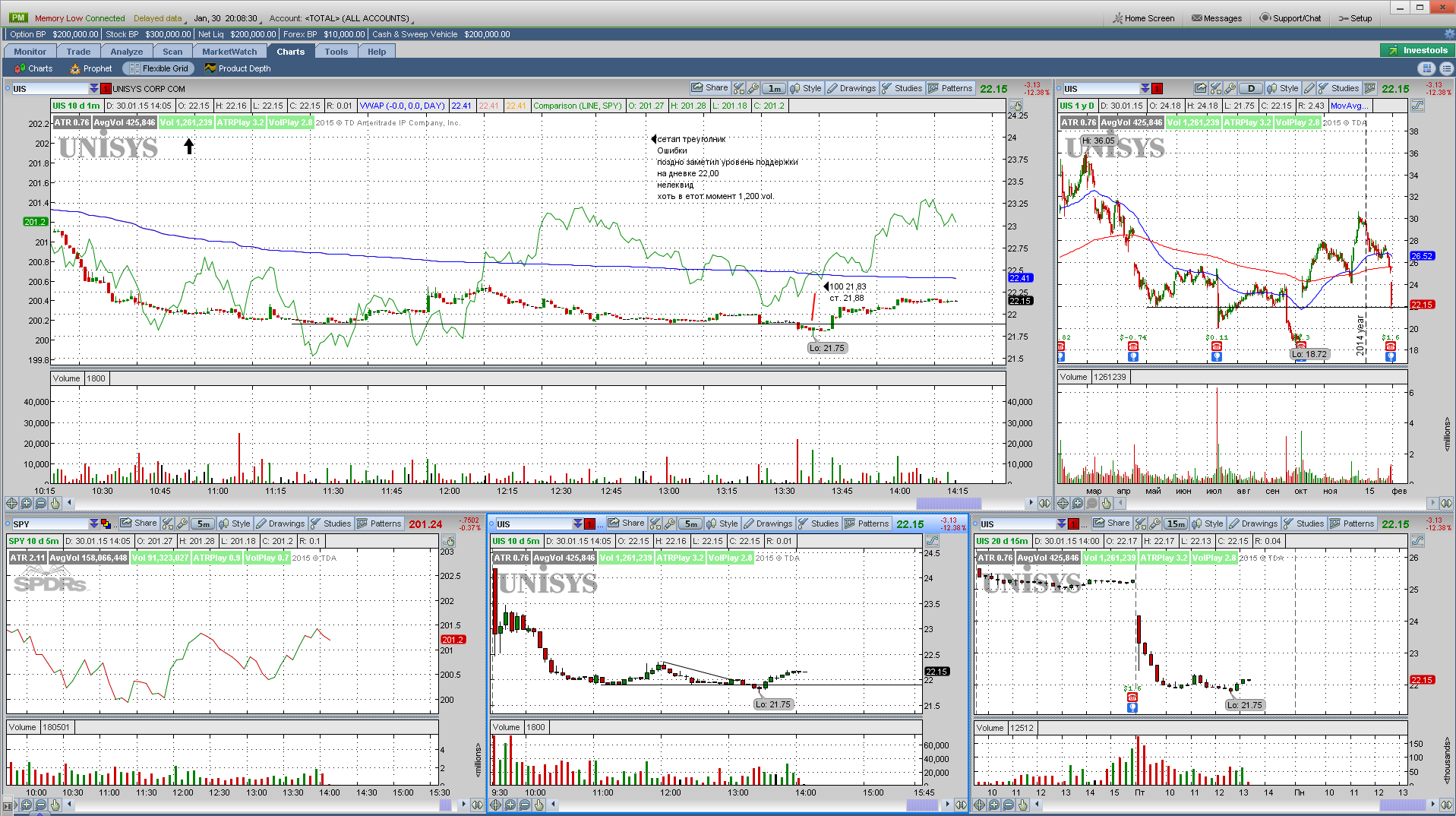Viewport: 1456px width, 816px height.
Task: Click the symbol field of top-left UIS chart
Action: (49, 89)
